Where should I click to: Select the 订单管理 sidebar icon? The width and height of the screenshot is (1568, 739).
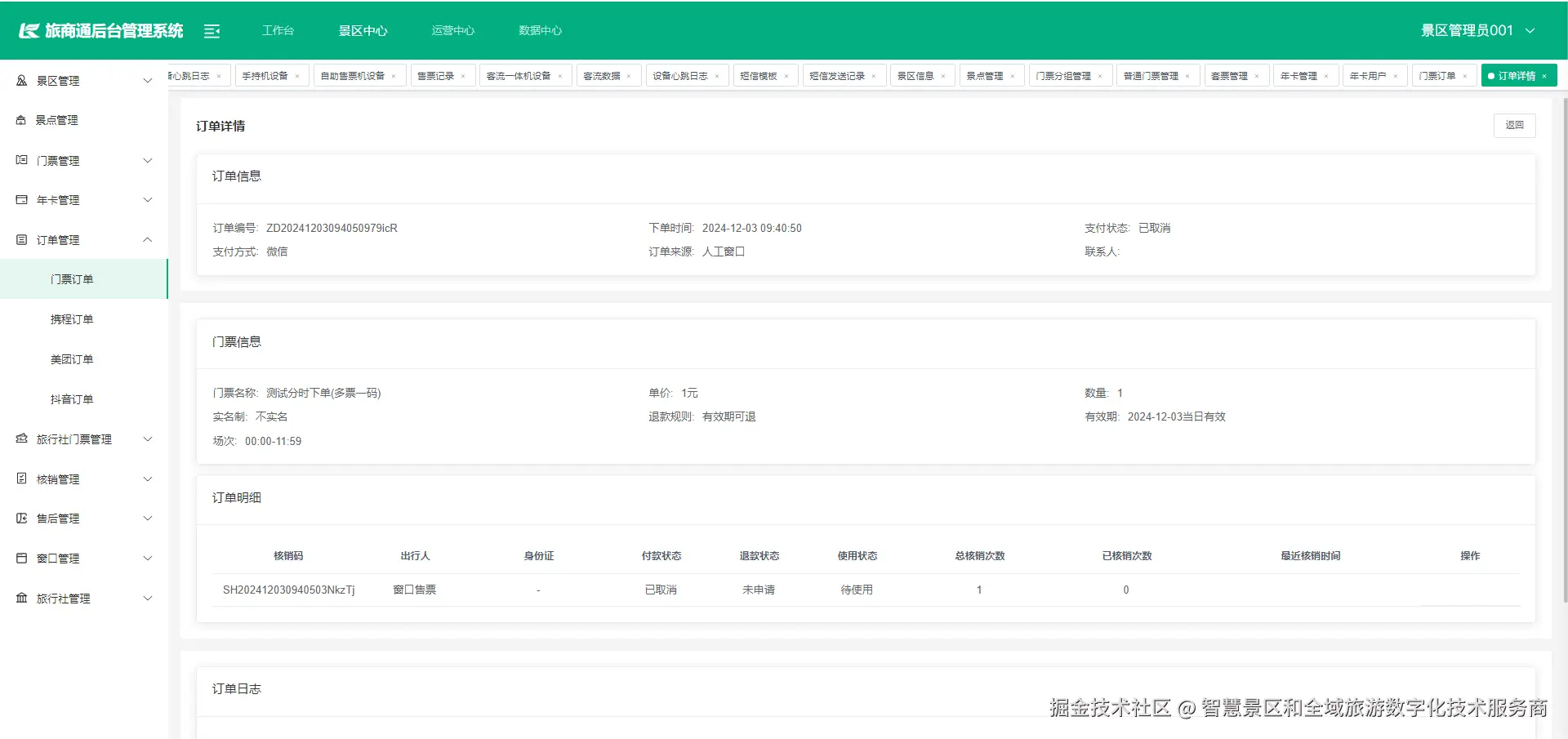[20, 239]
